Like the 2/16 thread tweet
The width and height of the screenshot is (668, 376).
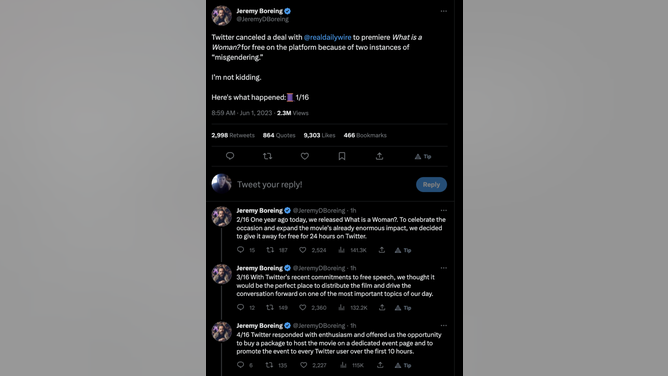302,250
